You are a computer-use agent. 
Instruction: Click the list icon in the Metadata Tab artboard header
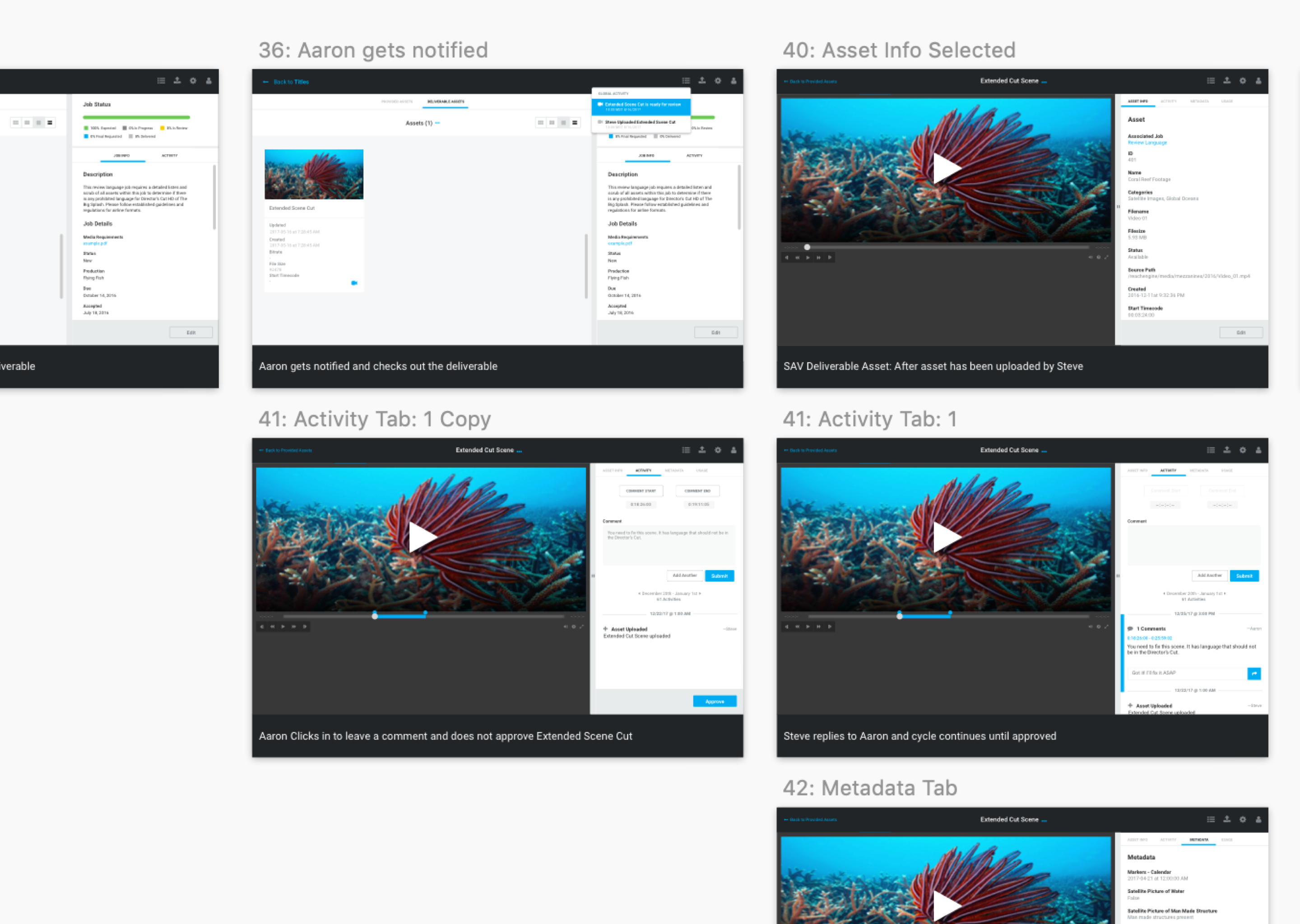click(1211, 819)
